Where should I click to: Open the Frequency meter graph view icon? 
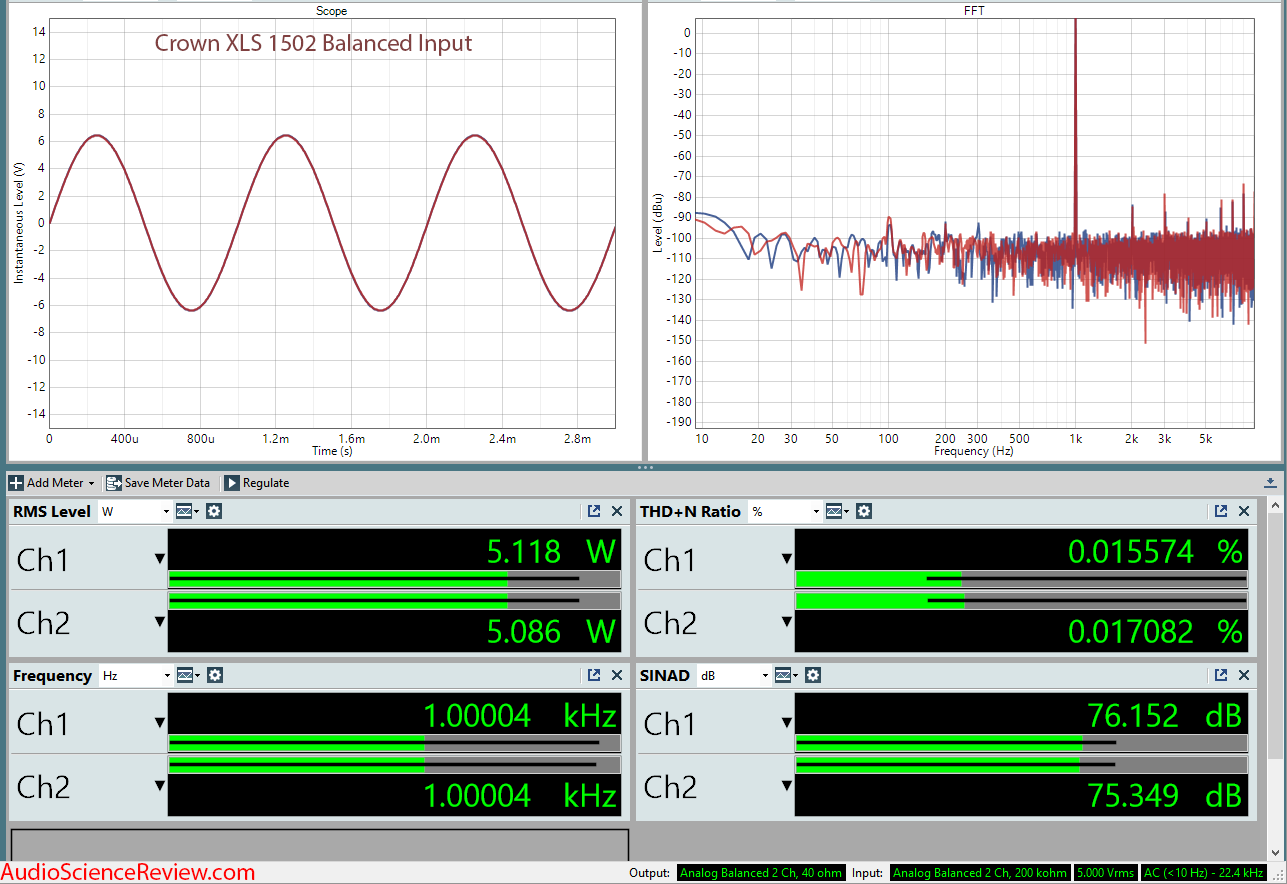187,675
